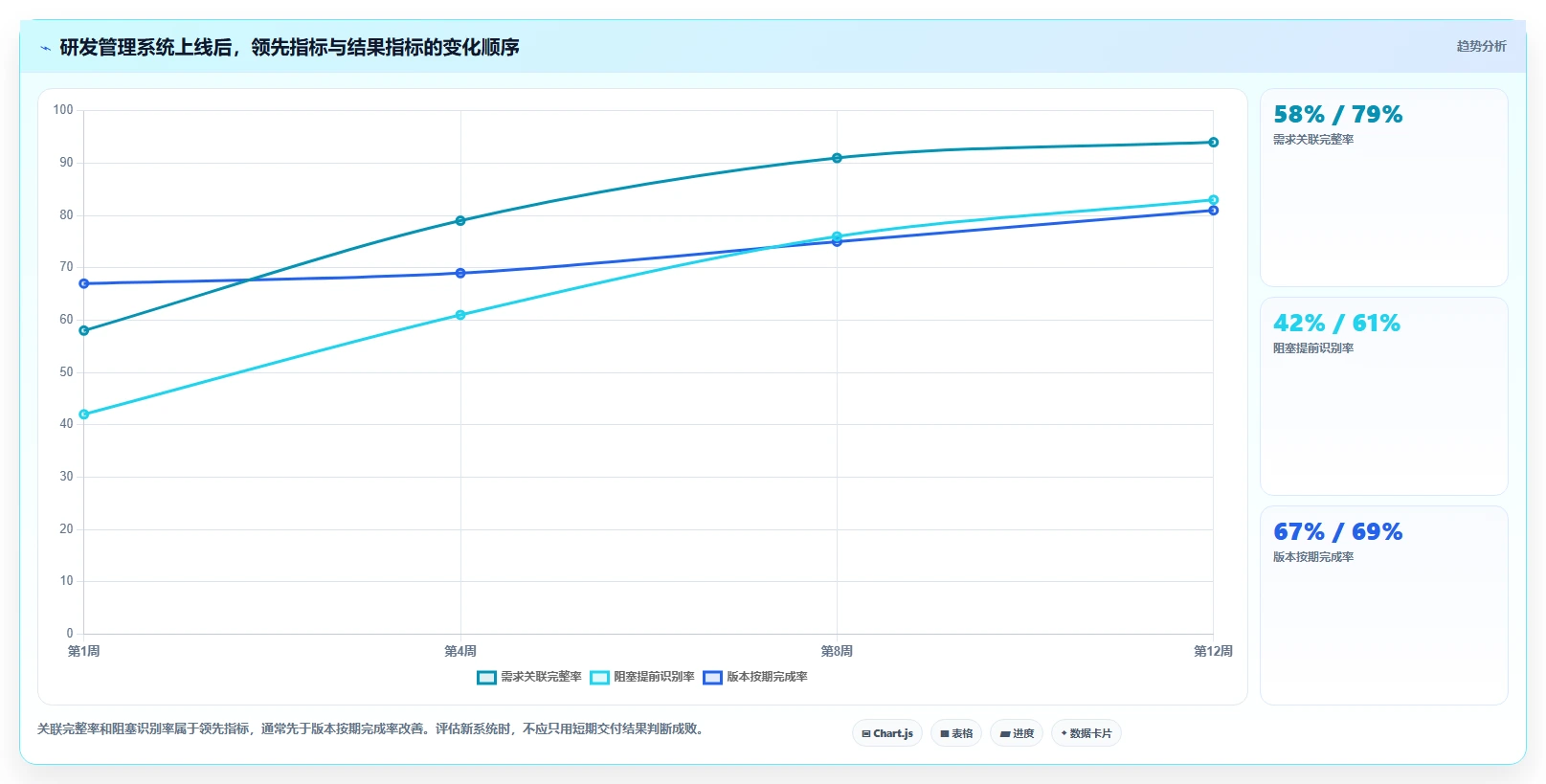Click the 数据卡片 chip

[1087, 733]
